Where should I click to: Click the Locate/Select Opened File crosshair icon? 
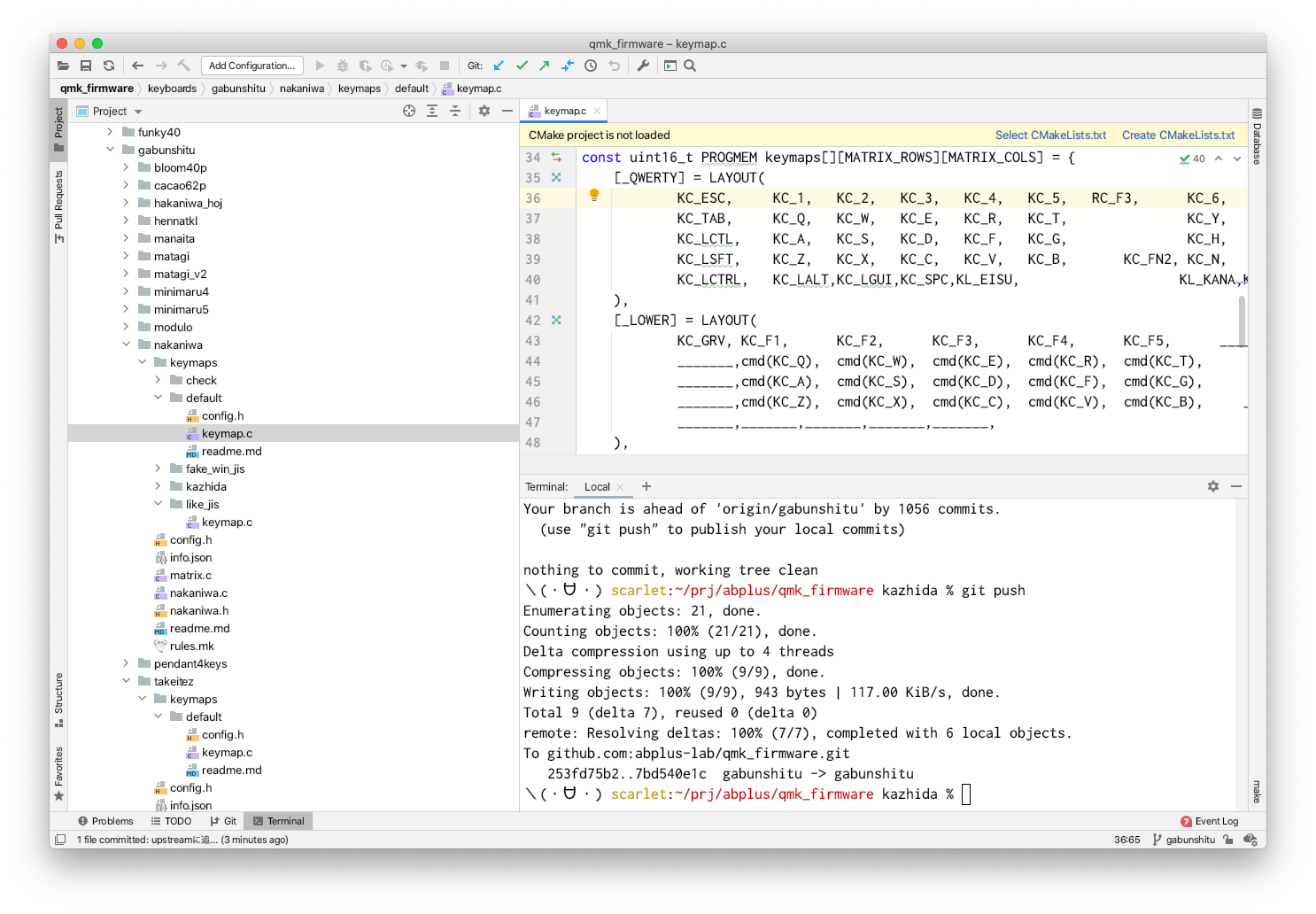pyautogui.click(x=409, y=111)
